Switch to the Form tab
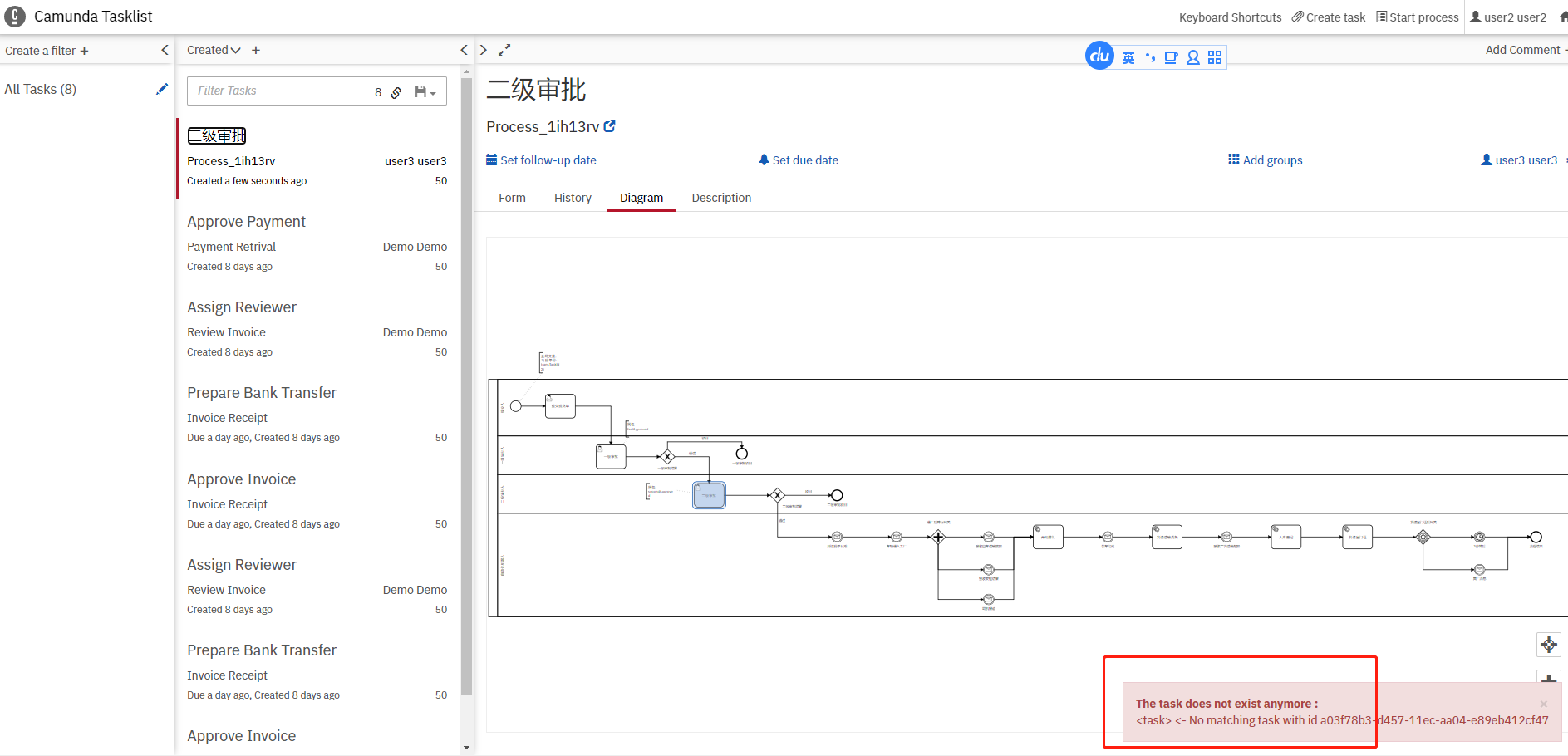 click(x=512, y=198)
